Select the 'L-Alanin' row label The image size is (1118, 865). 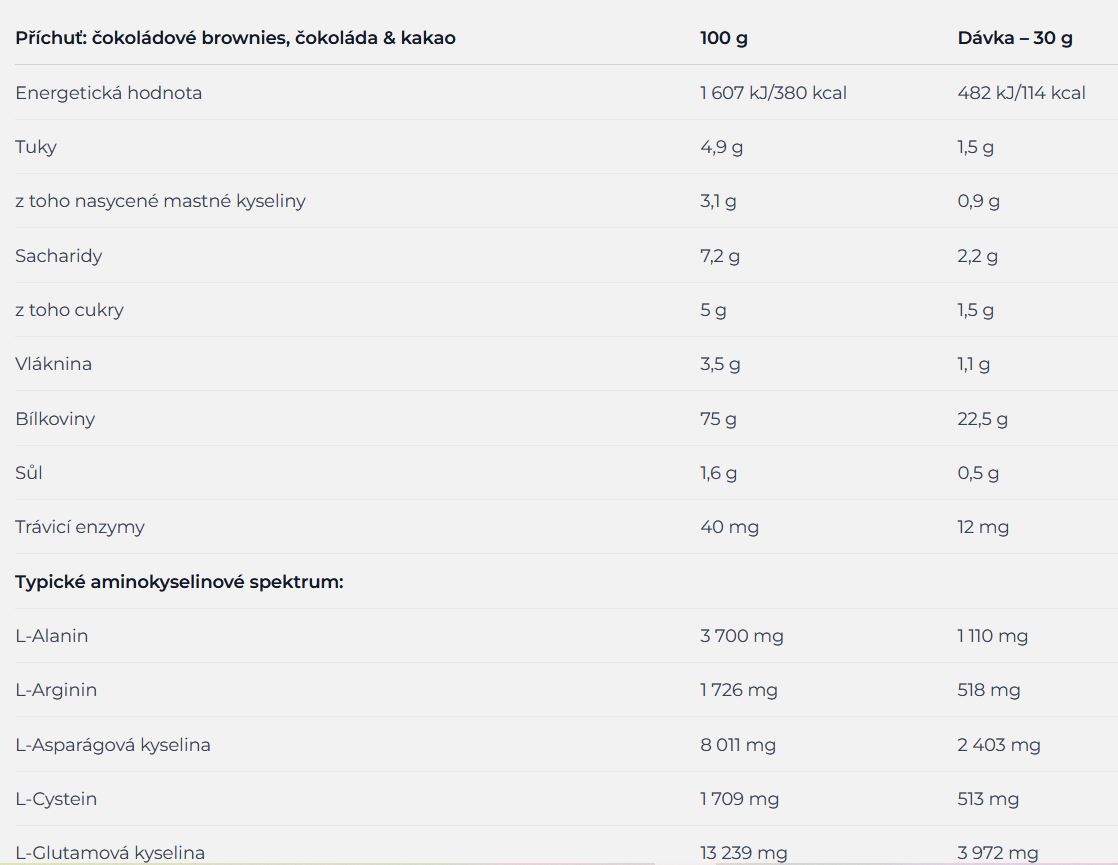click(x=51, y=635)
